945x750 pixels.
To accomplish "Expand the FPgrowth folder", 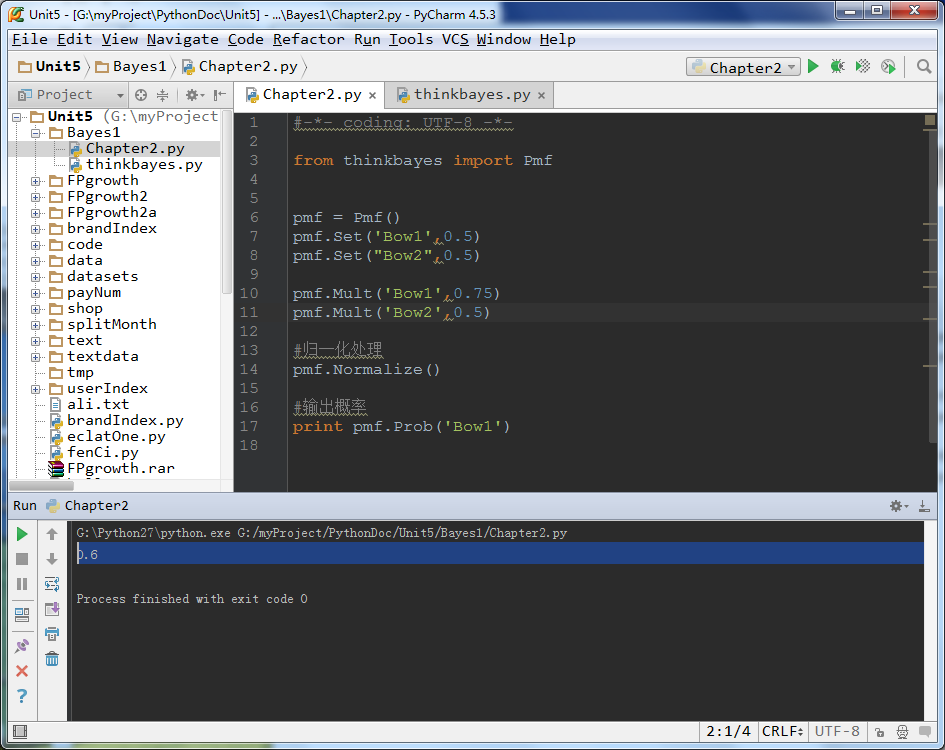I will tap(36, 181).
